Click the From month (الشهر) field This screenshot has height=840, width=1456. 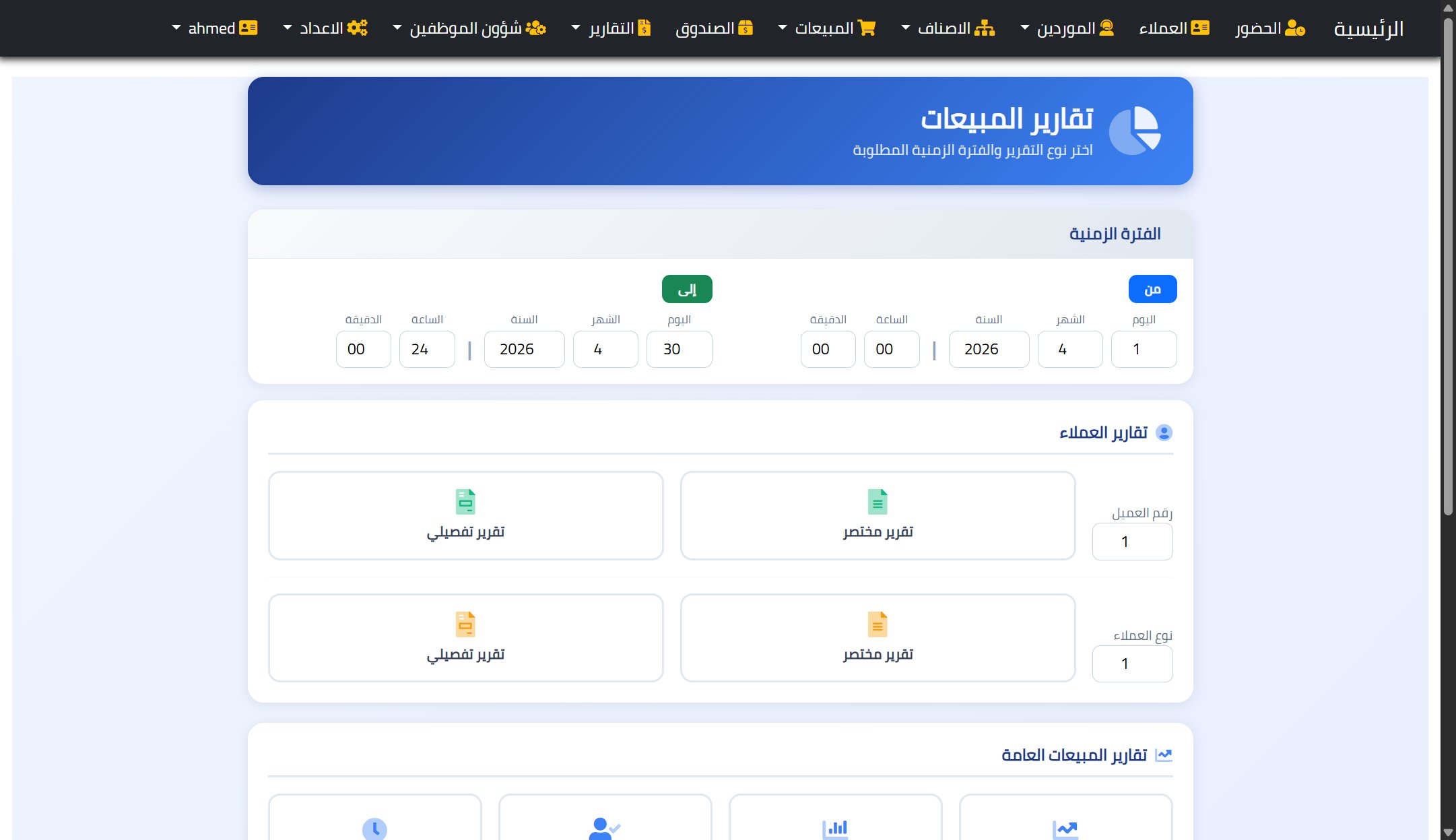(1070, 349)
